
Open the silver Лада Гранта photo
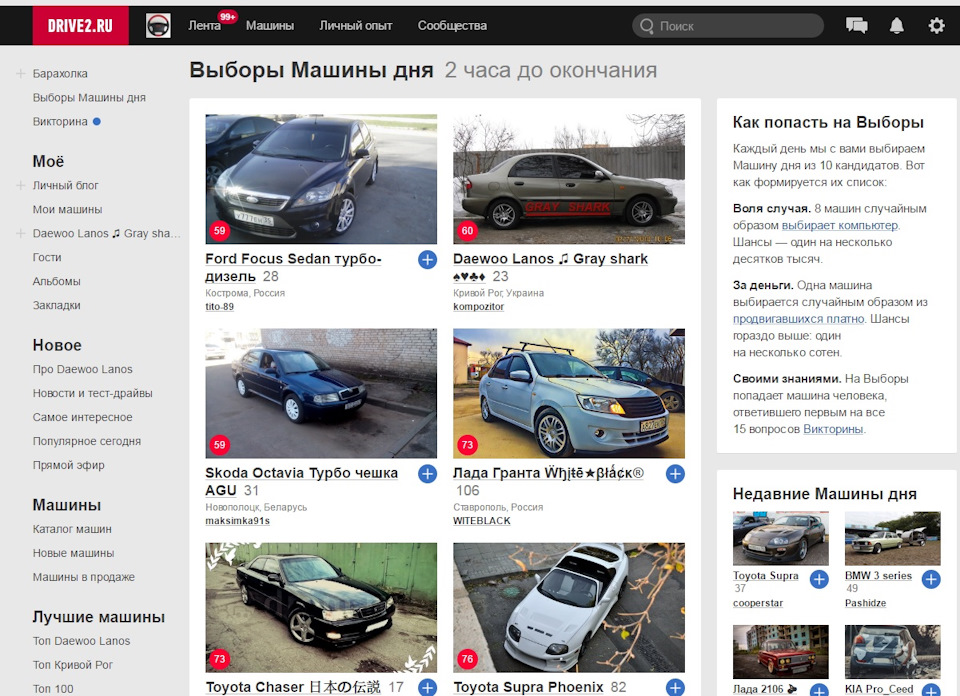tap(569, 393)
